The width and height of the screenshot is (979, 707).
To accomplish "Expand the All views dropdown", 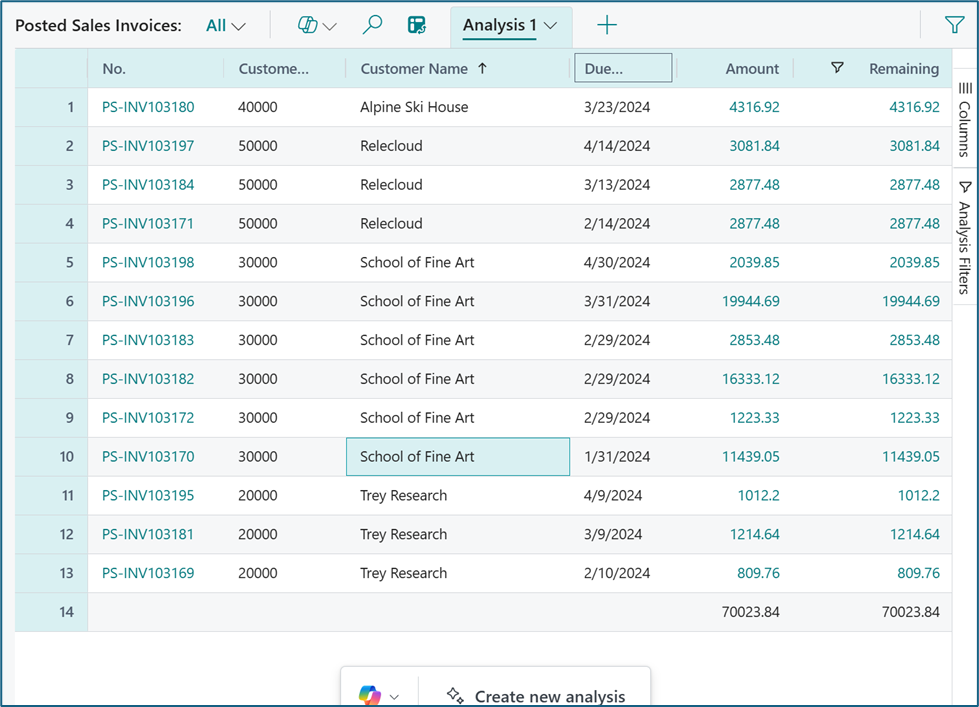I will (225, 26).
